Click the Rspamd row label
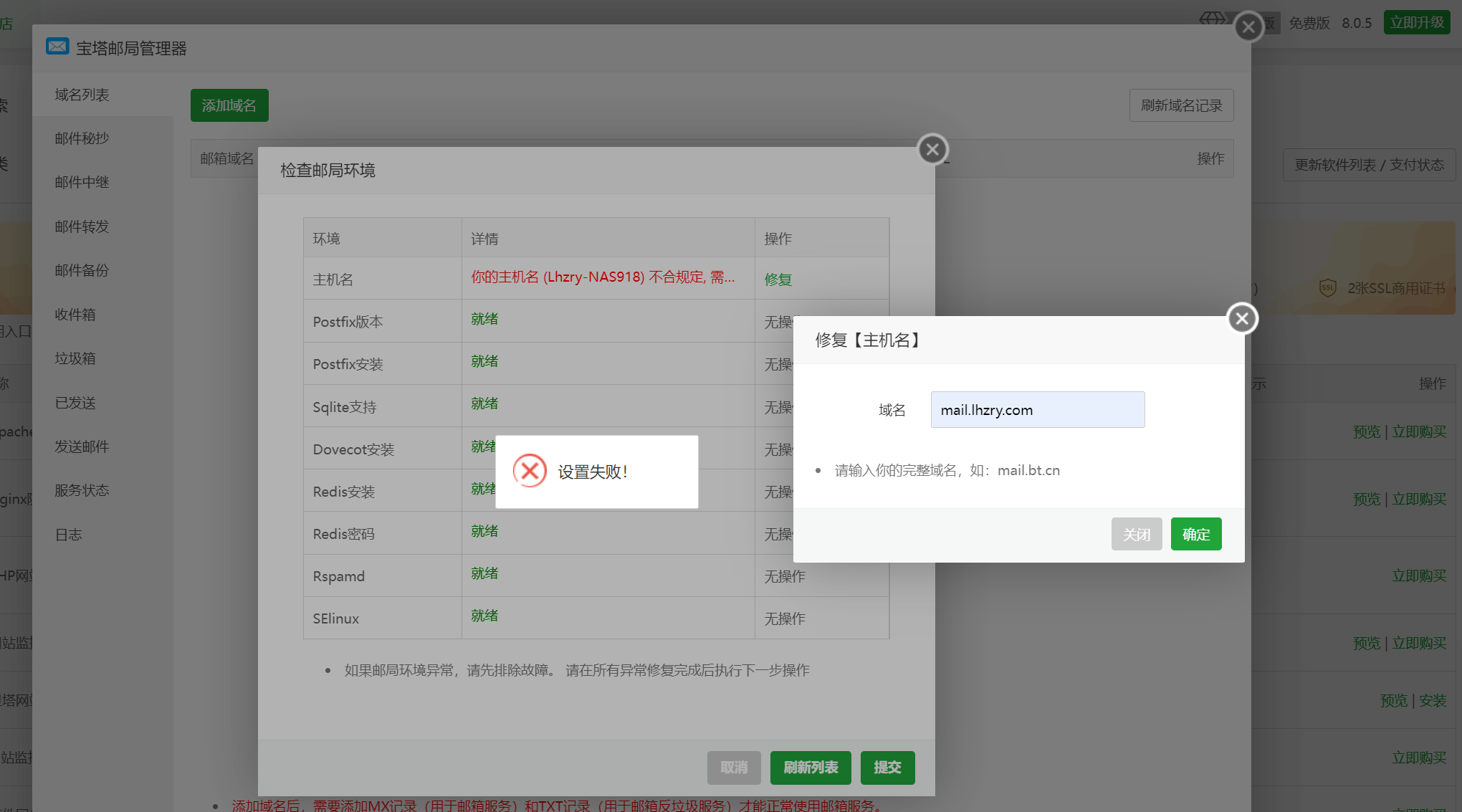The image size is (1462, 812). 338,576
